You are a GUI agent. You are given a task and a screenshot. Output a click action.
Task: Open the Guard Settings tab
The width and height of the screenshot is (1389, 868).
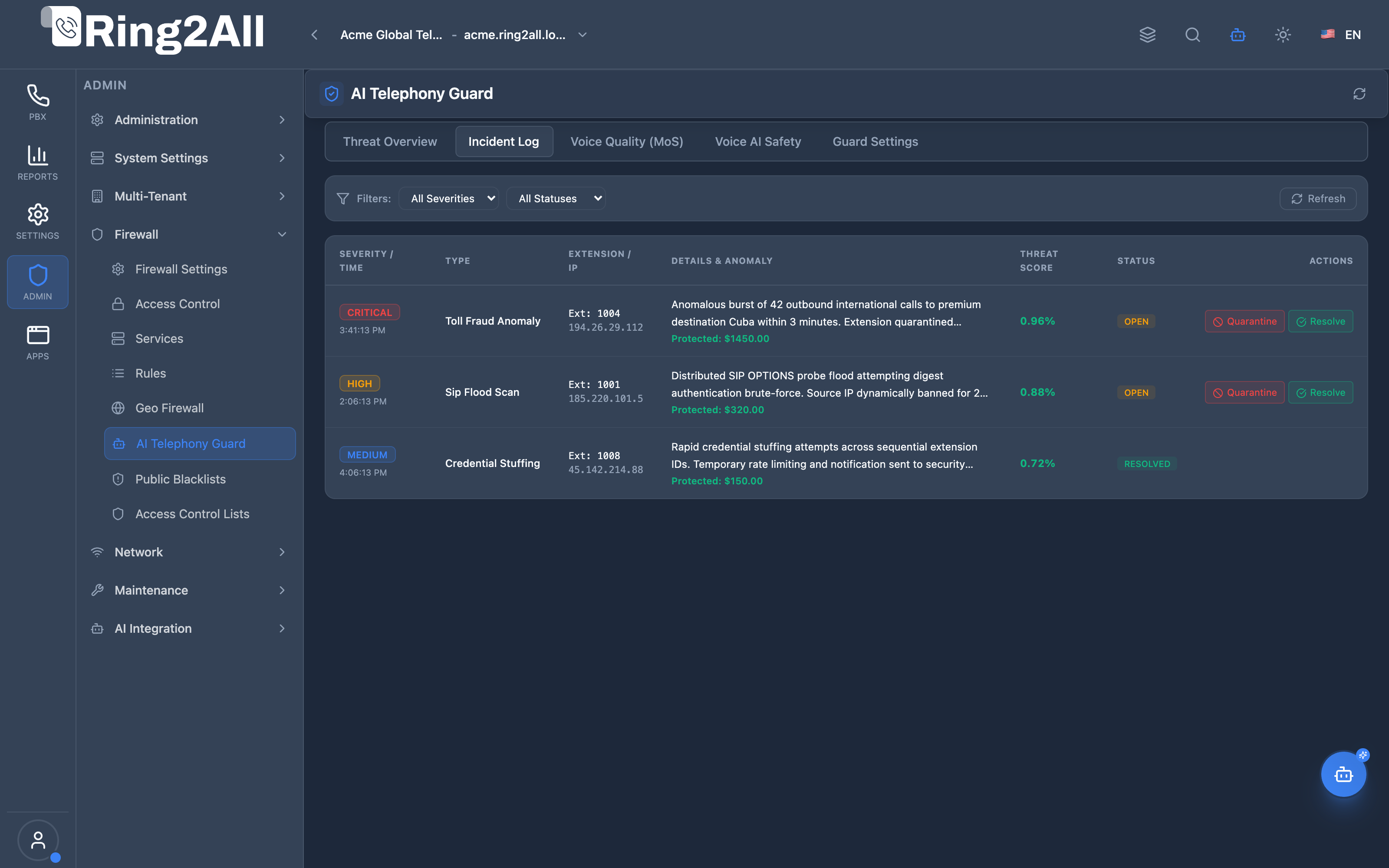pos(876,141)
